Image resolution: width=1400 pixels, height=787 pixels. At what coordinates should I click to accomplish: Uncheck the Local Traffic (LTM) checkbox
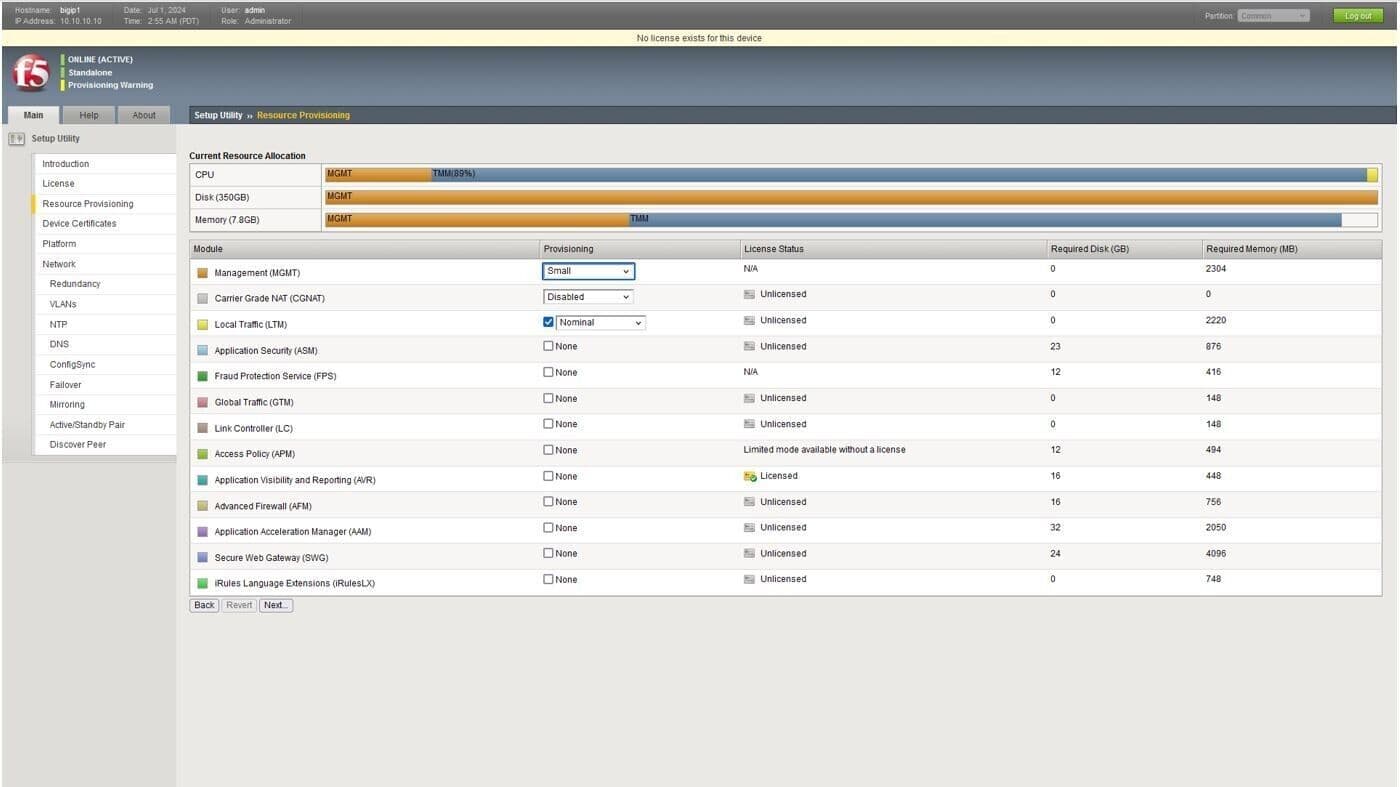point(548,322)
